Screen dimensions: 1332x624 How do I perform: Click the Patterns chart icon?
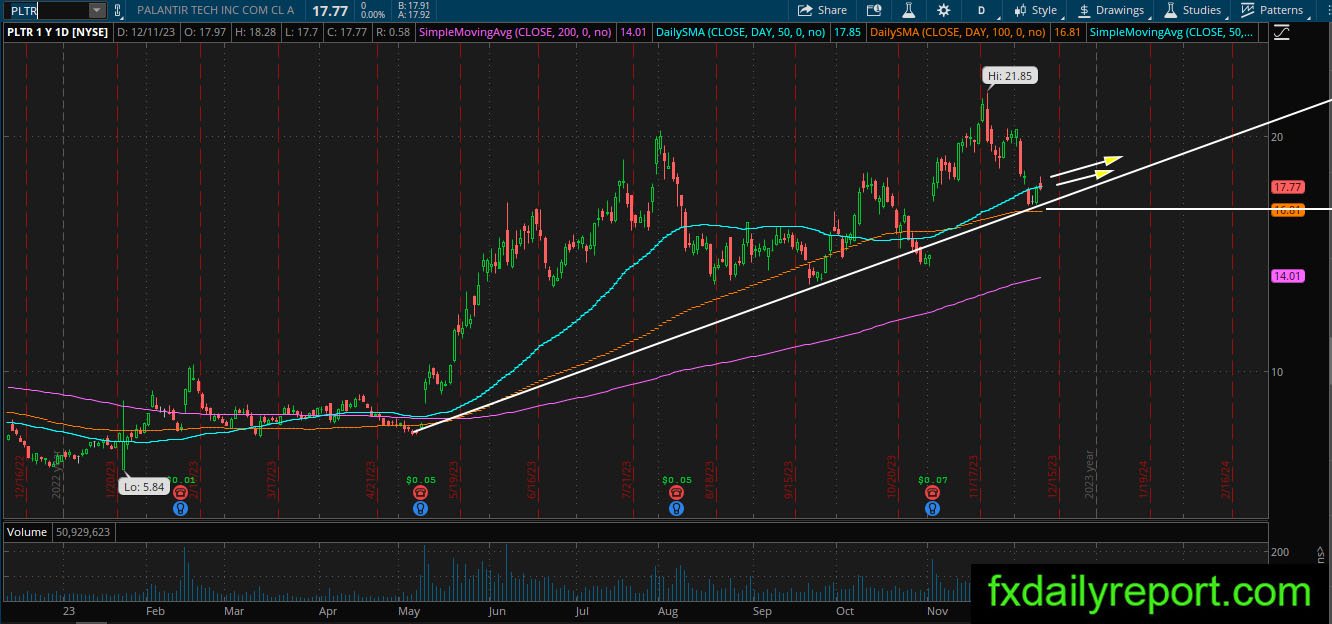1247,10
